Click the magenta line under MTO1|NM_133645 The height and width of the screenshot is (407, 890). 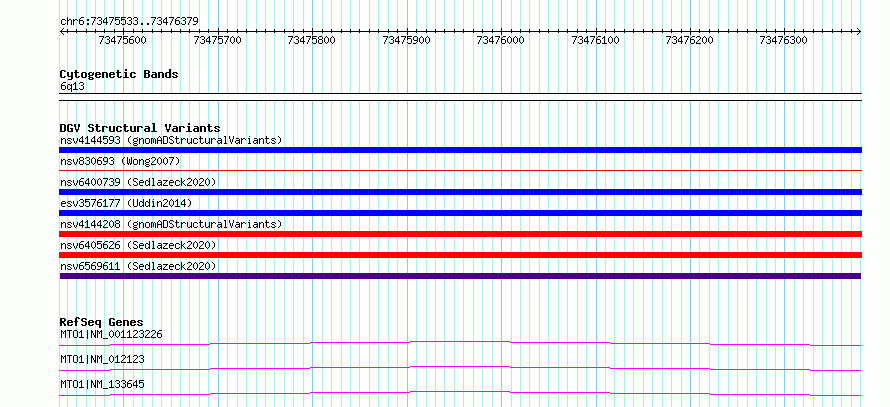tap(460, 393)
